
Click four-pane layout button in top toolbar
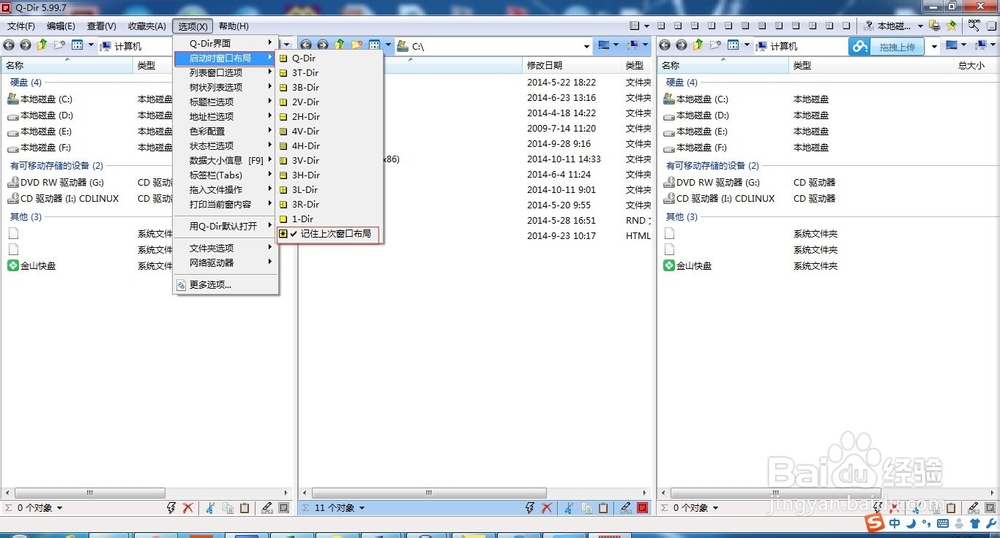(x=661, y=26)
